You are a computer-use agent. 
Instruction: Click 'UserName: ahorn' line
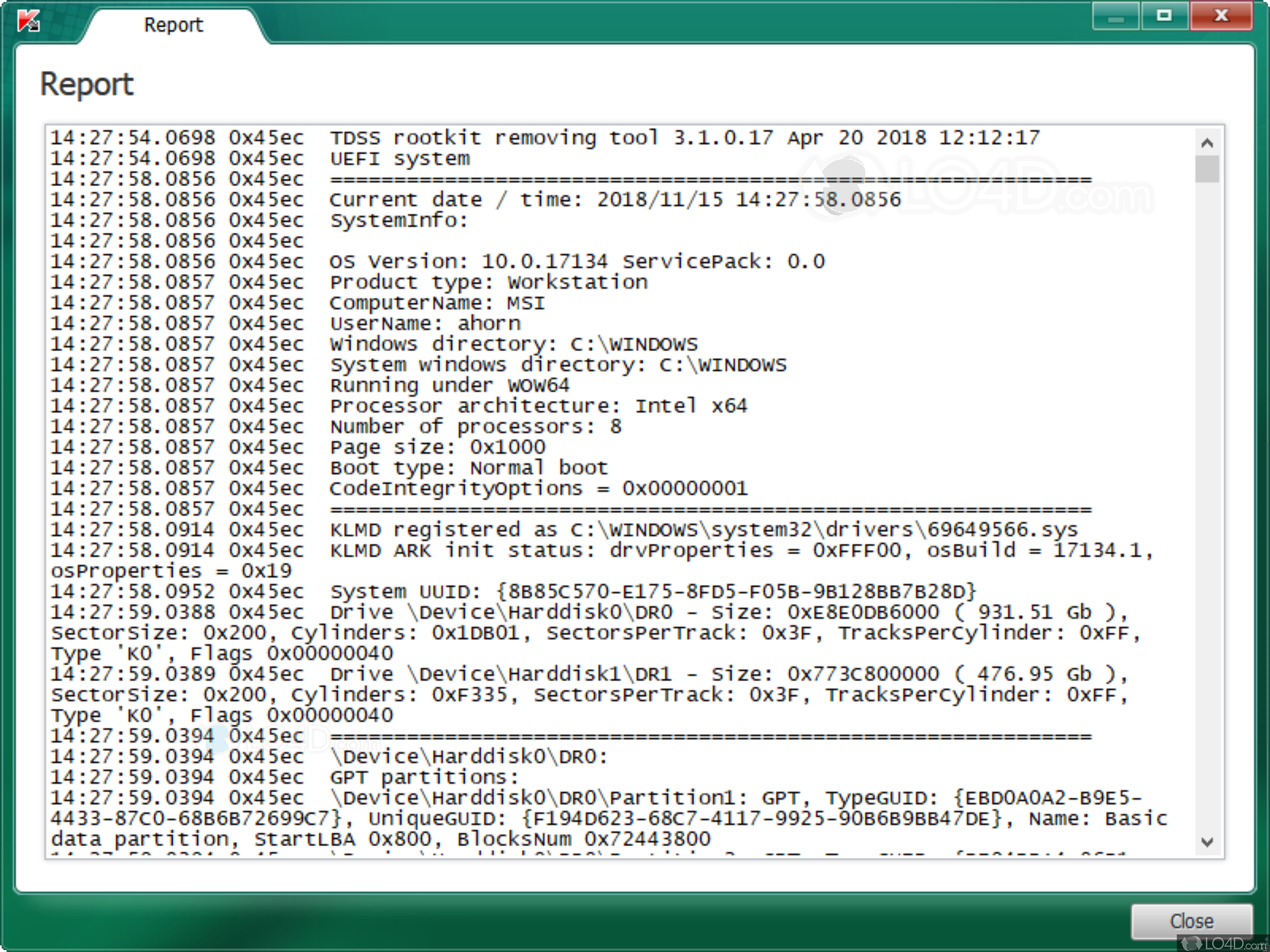(x=286, y=324)
